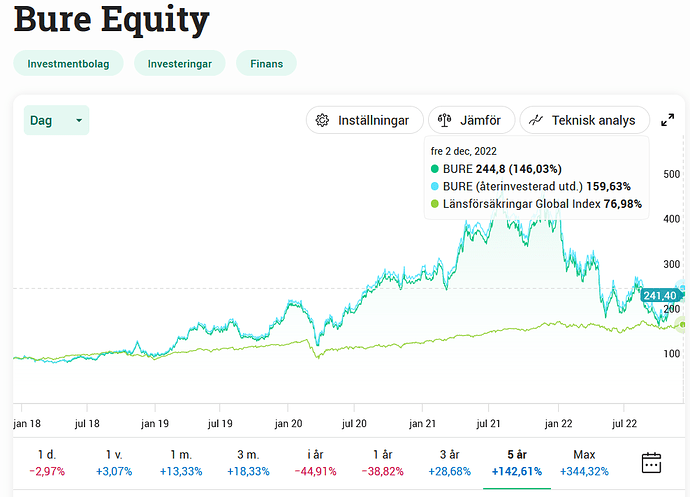Click the BURE 244,8 (146,03%) value
The image size is (690, 497).
pos(502,169)
